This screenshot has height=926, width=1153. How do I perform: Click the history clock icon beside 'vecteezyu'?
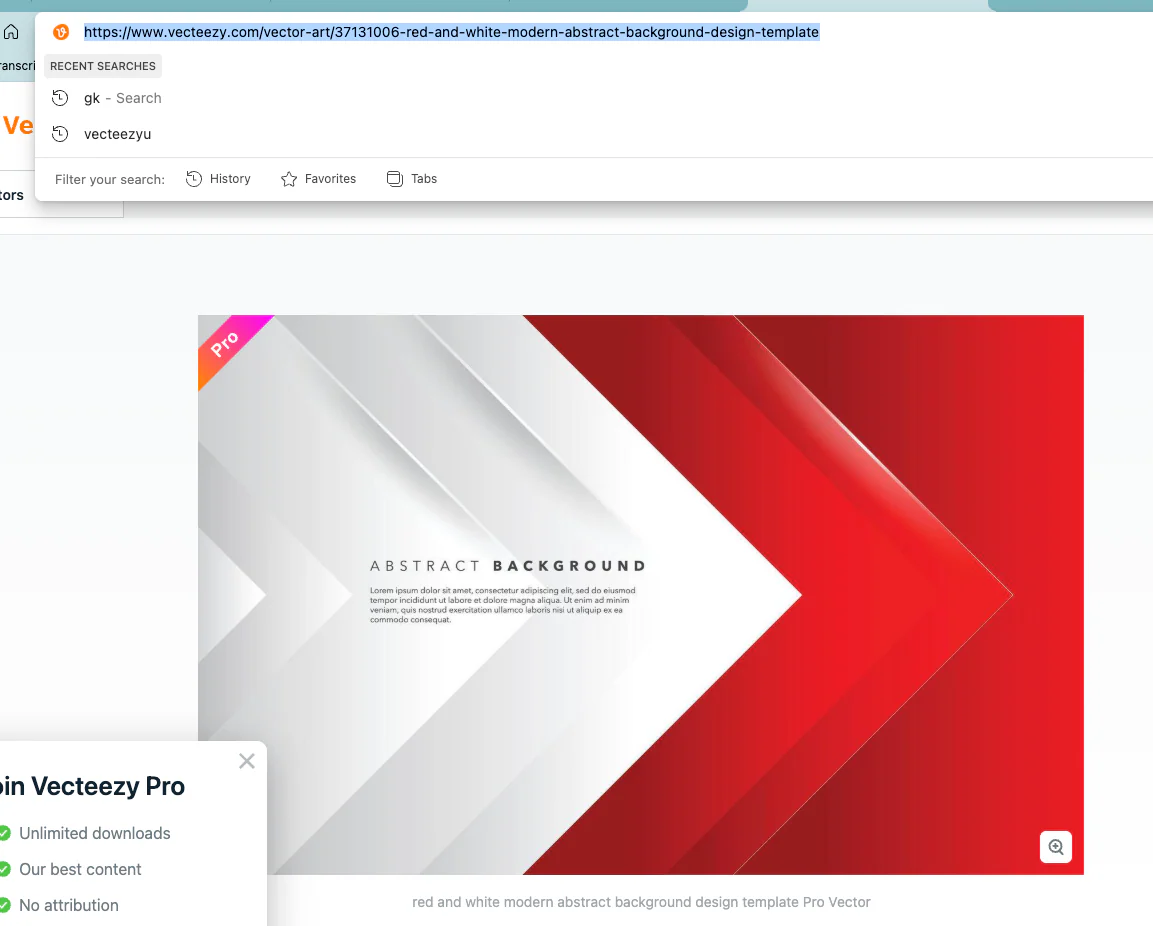point(60,134)
